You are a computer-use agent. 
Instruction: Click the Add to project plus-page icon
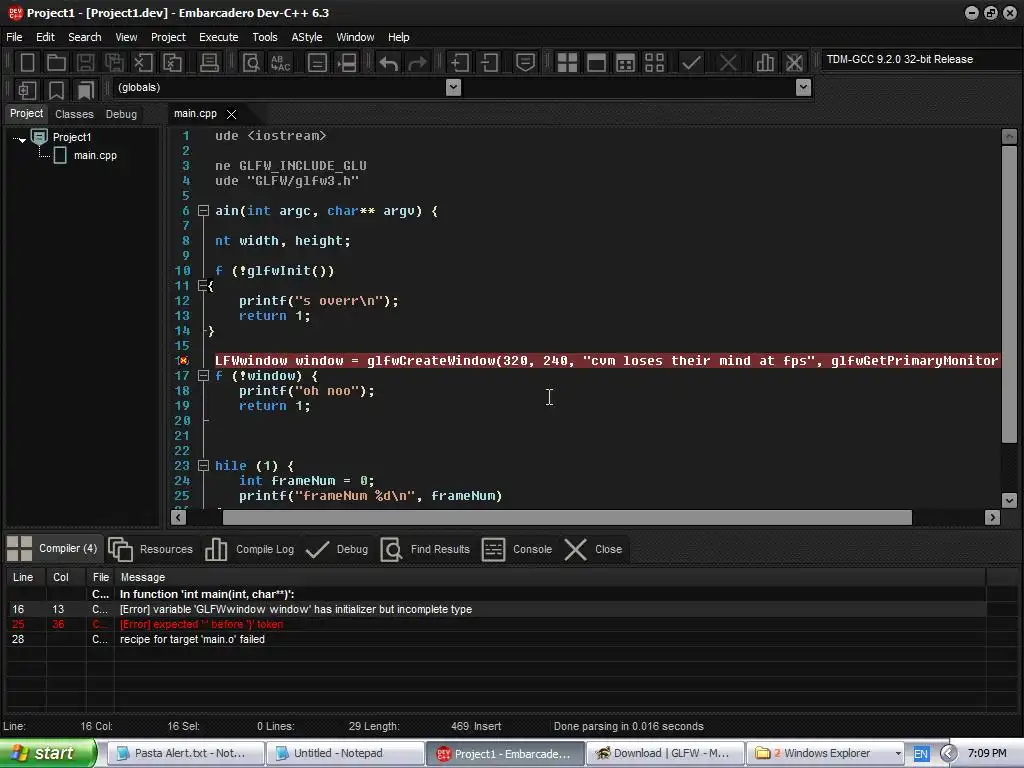[x=460, y=63]
